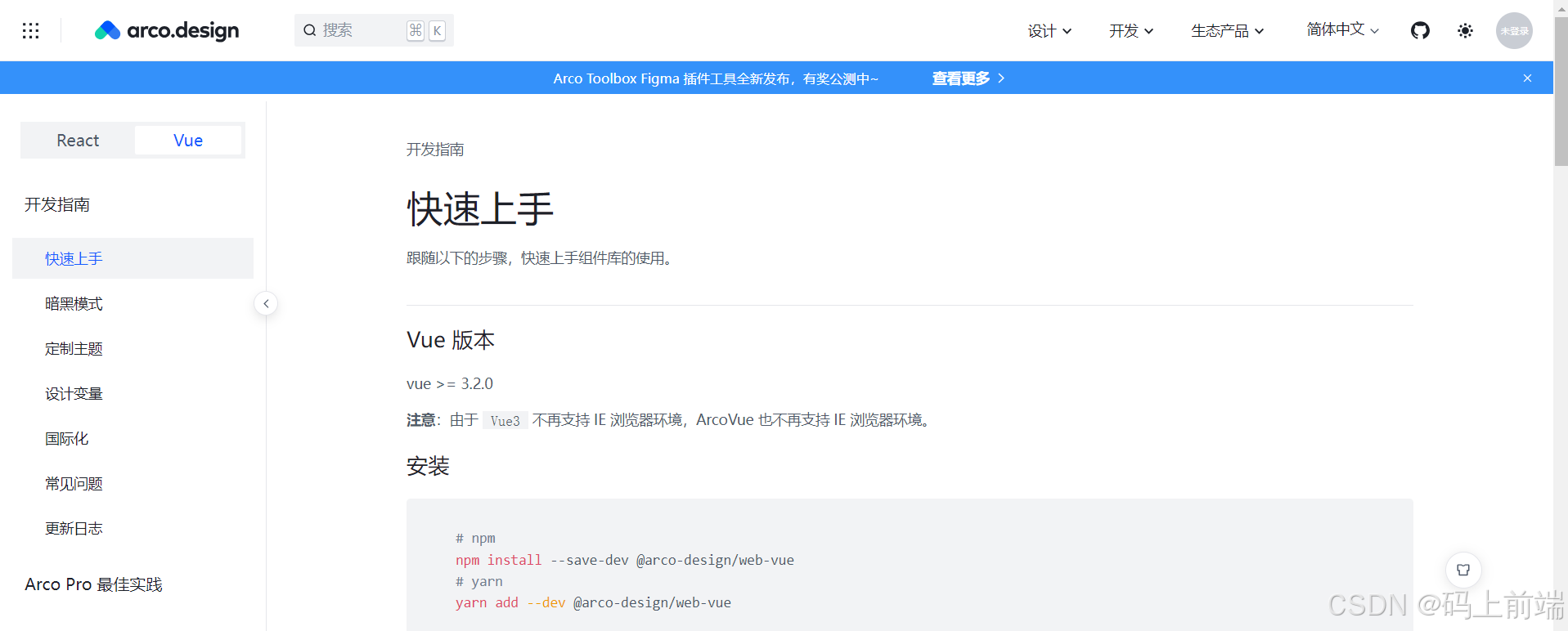Viewport: 1568px width, 631px height.
Task: Click the 安装 heading
Action: tap(428, 467)
